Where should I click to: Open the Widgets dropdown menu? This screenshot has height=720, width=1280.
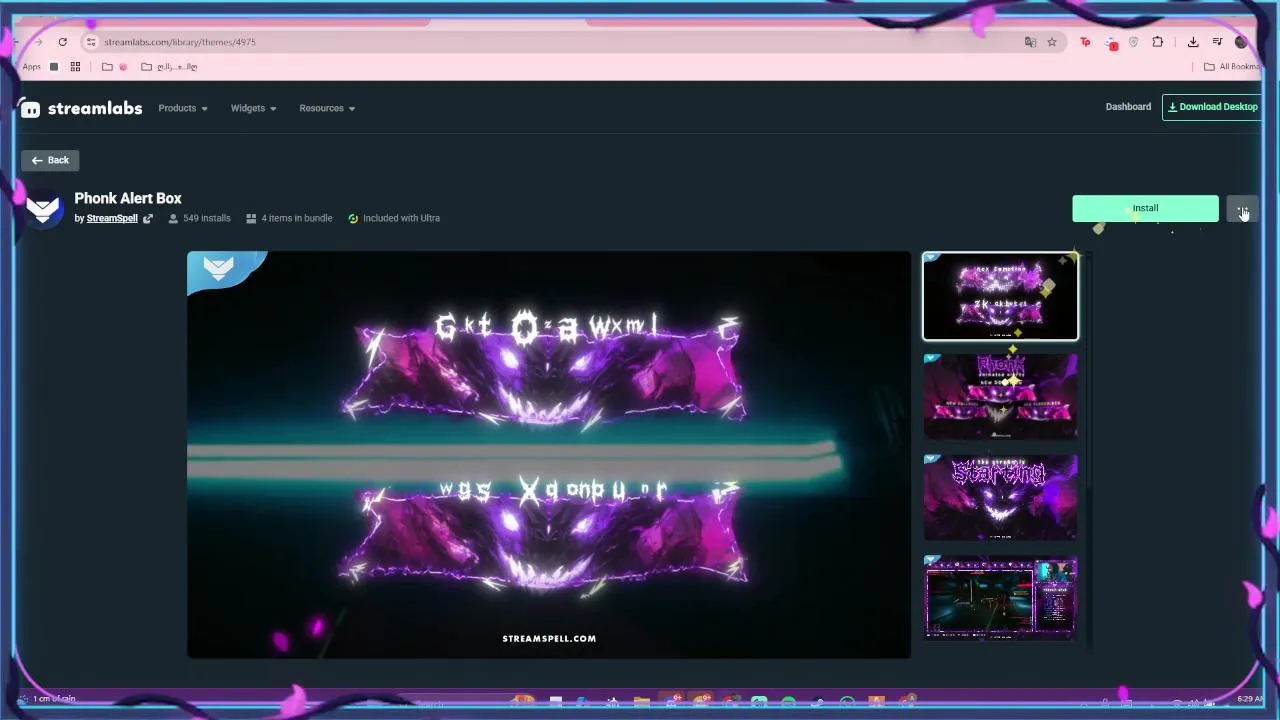click(x=253, y=108)
